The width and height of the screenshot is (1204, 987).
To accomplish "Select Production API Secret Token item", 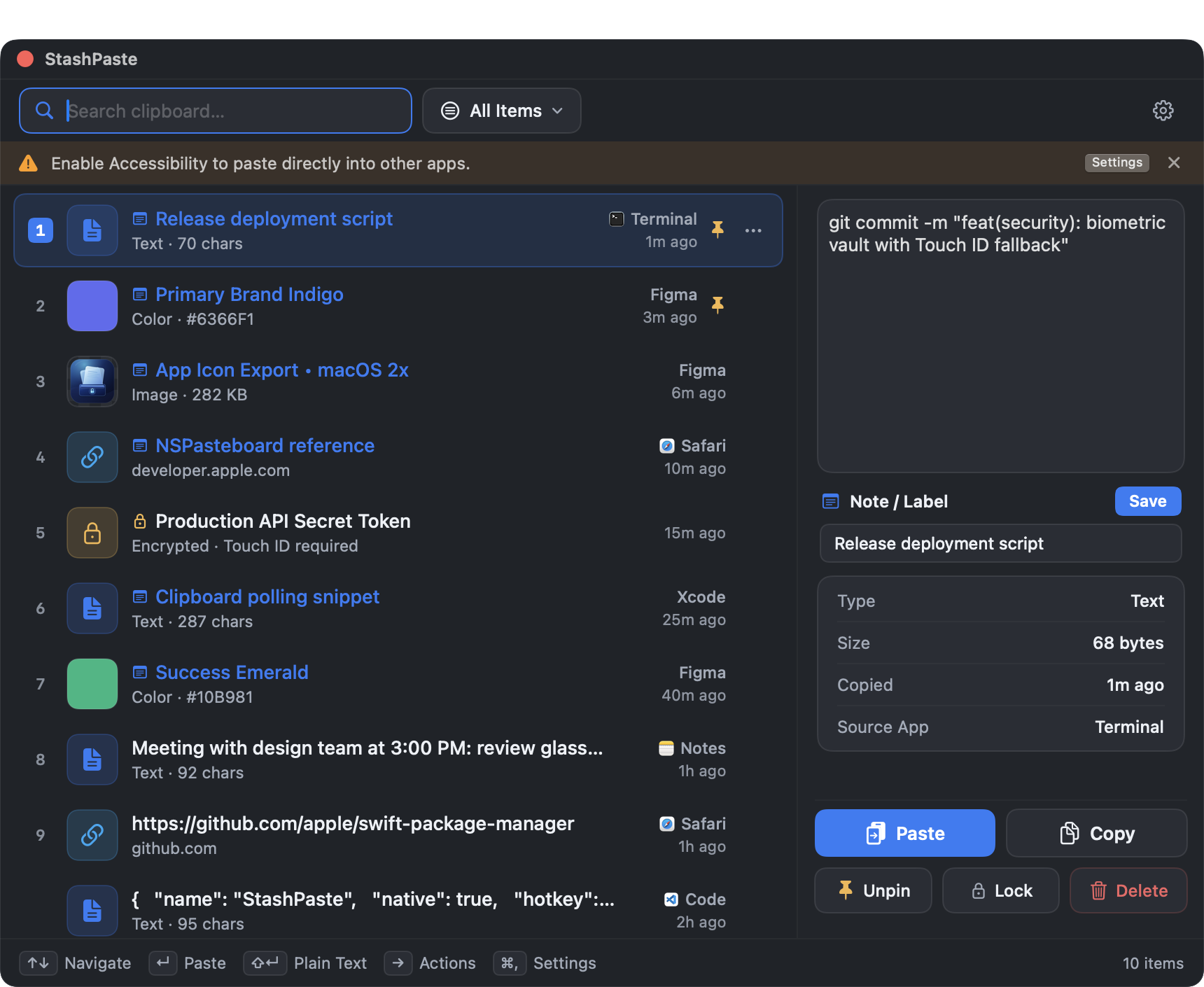I will coord(398,533).
